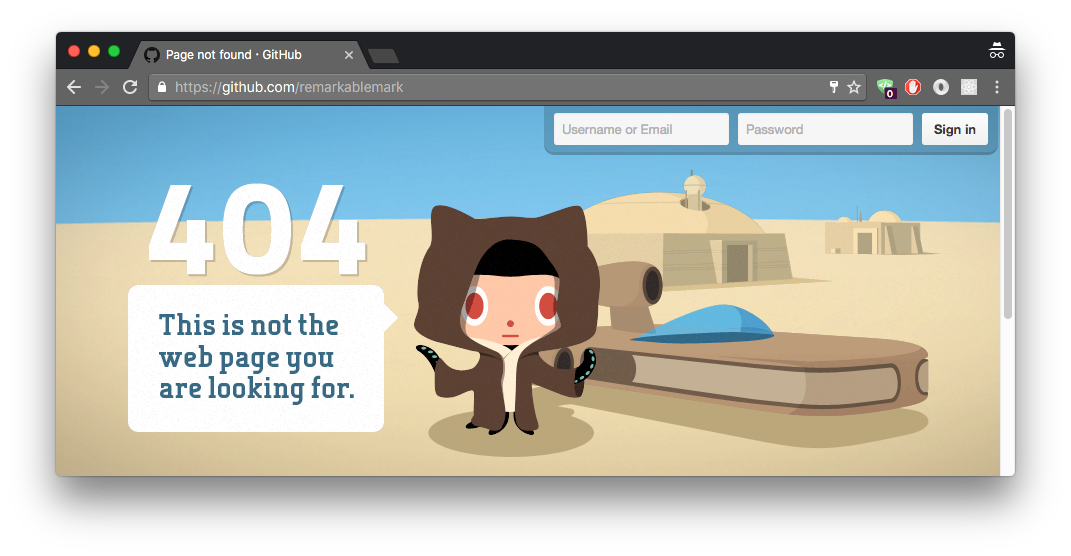Click the large 404 heading
The image size is (1071, 556).
257,230
